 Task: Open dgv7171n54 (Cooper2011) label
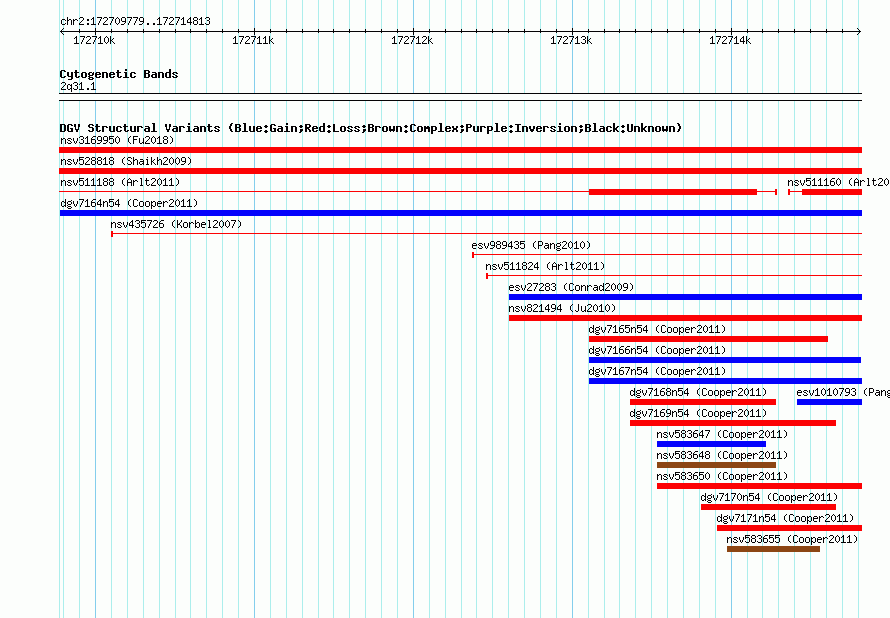click(x=785, y=518)
